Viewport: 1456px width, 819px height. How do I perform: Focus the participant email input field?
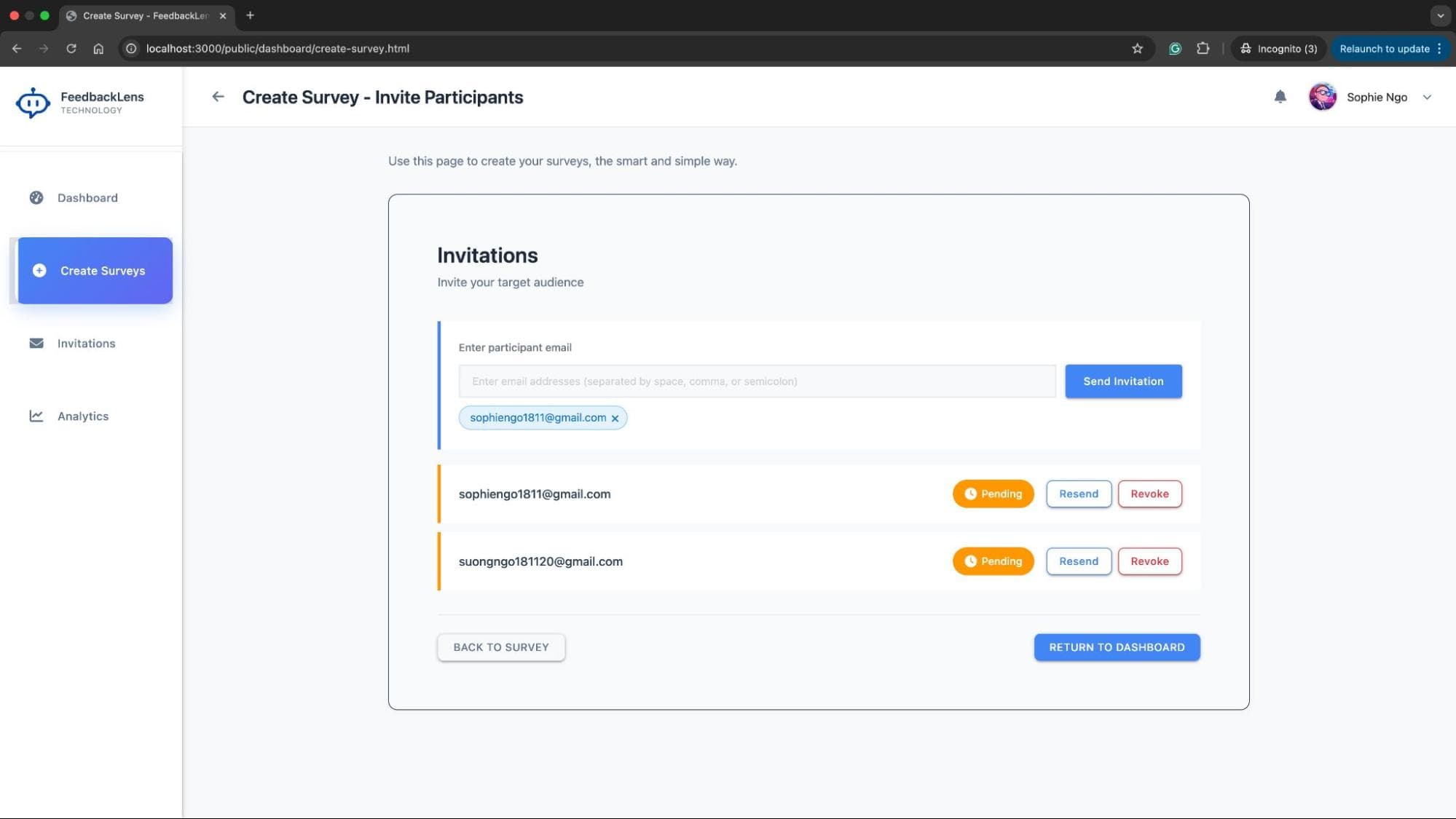coord(757,381)
